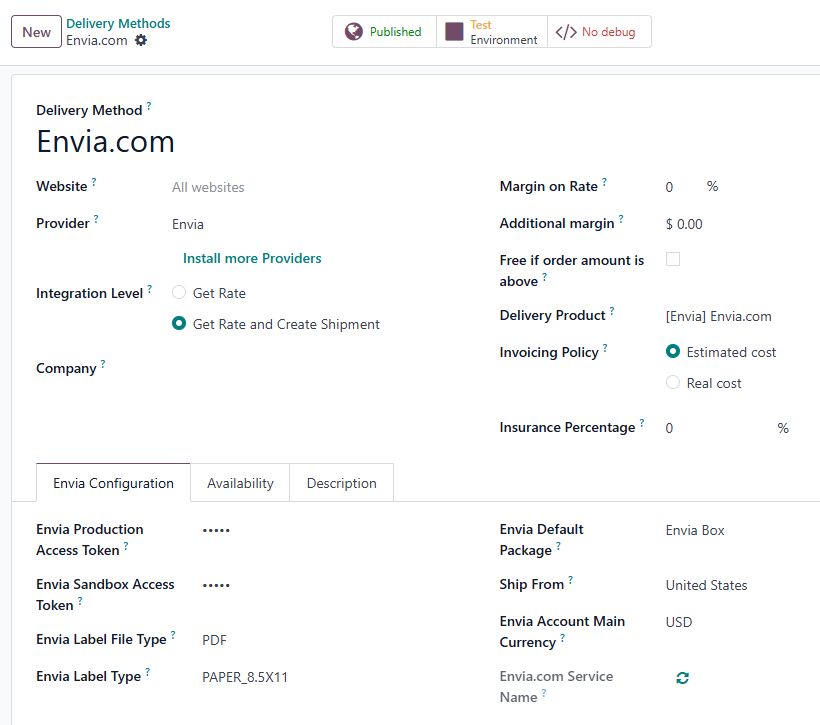
Task: Open help tooltip next to Sandbox Access Token
Action: [x=80, y=600]
